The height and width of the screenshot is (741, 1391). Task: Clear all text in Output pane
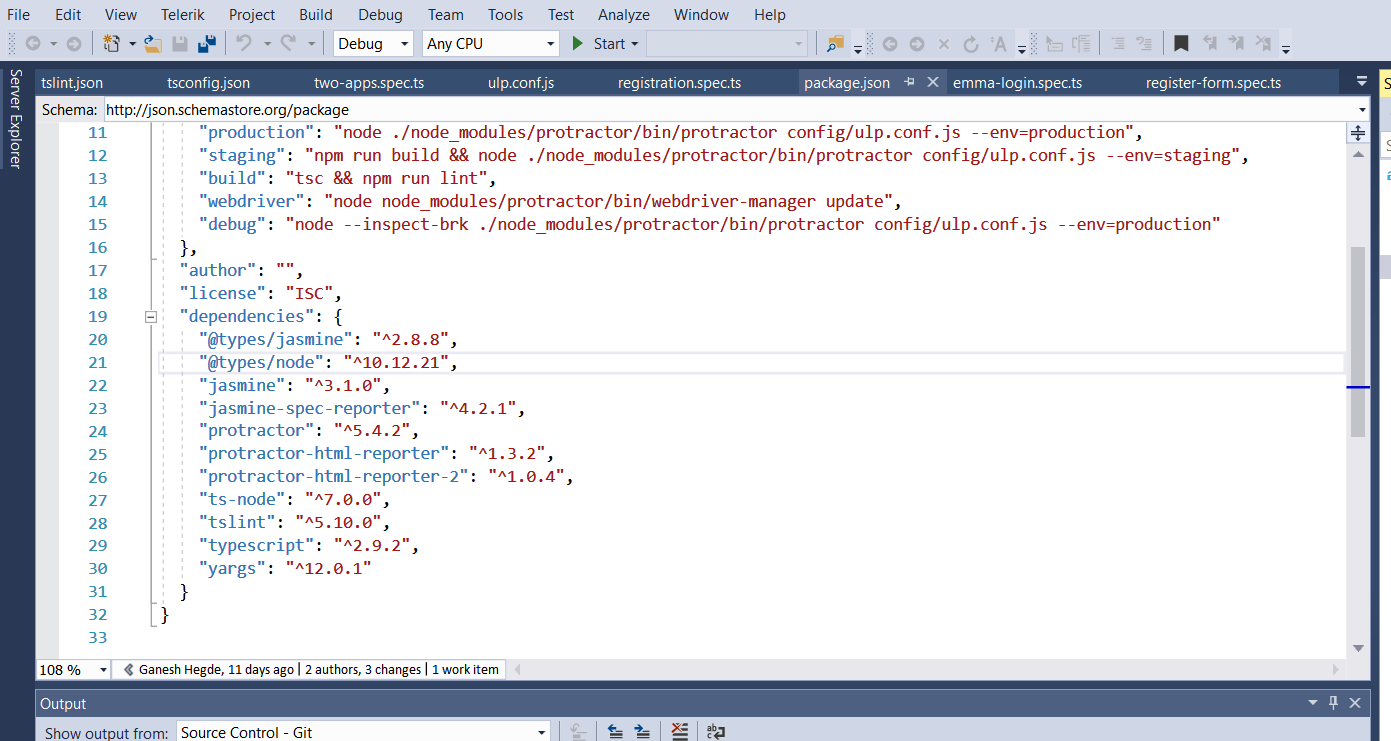click(680, 732)
